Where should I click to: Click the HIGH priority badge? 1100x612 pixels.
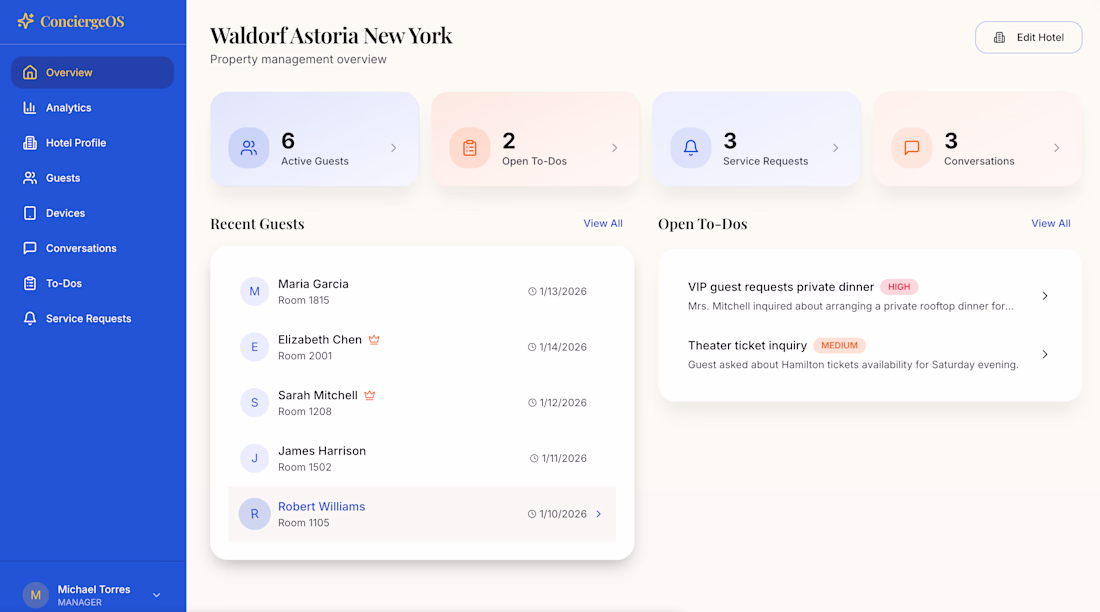(x=899, y=287)
